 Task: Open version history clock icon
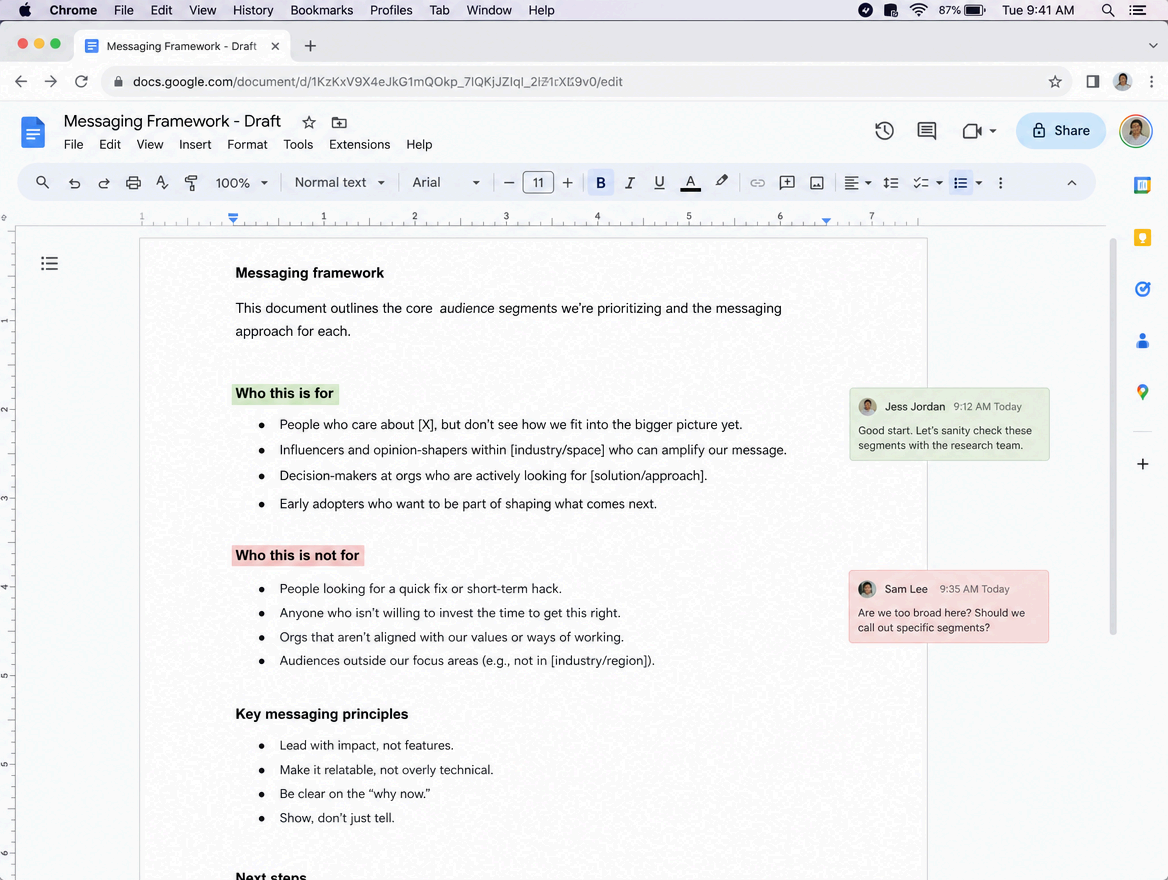pos(884,131)
